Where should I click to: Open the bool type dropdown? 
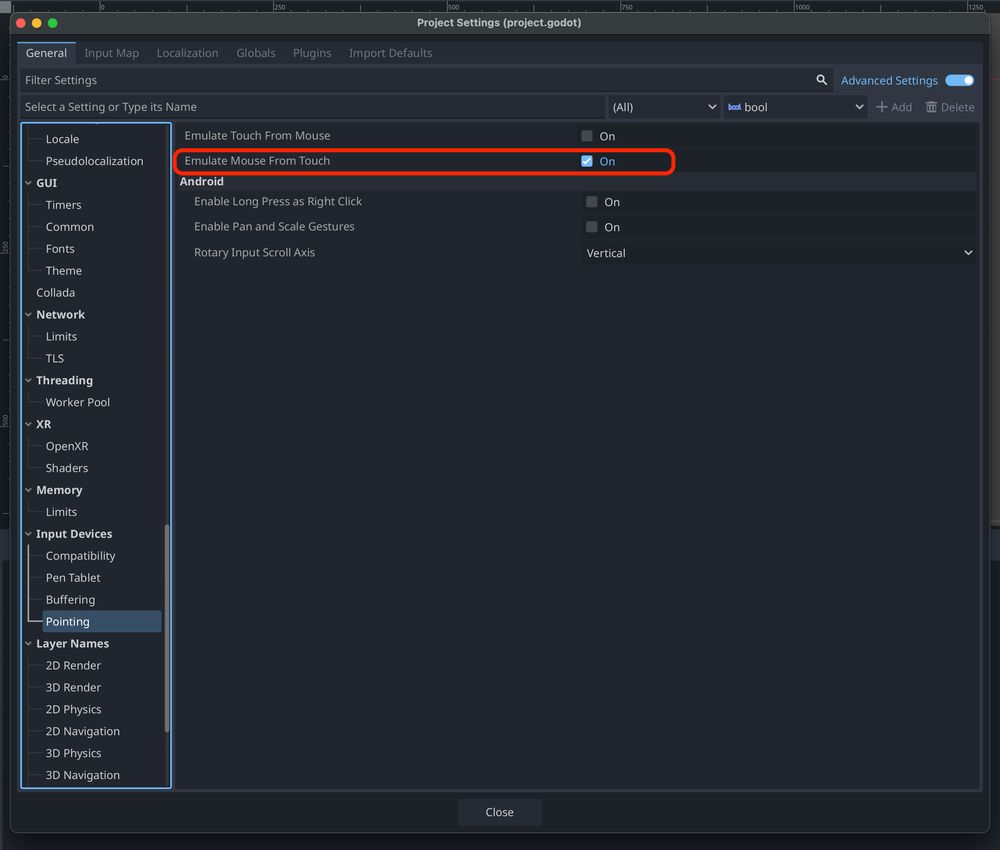[795, 107]
